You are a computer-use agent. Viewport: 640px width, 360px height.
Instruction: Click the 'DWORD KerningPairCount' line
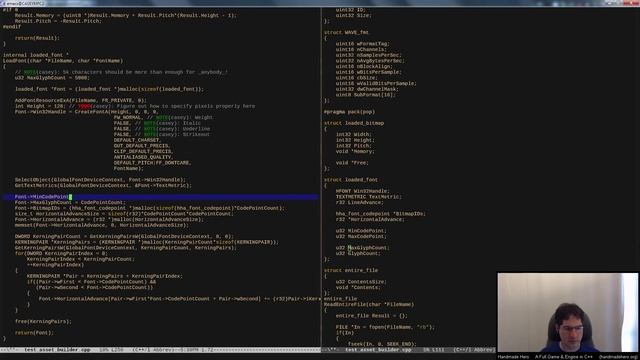[x=124, y=236]
